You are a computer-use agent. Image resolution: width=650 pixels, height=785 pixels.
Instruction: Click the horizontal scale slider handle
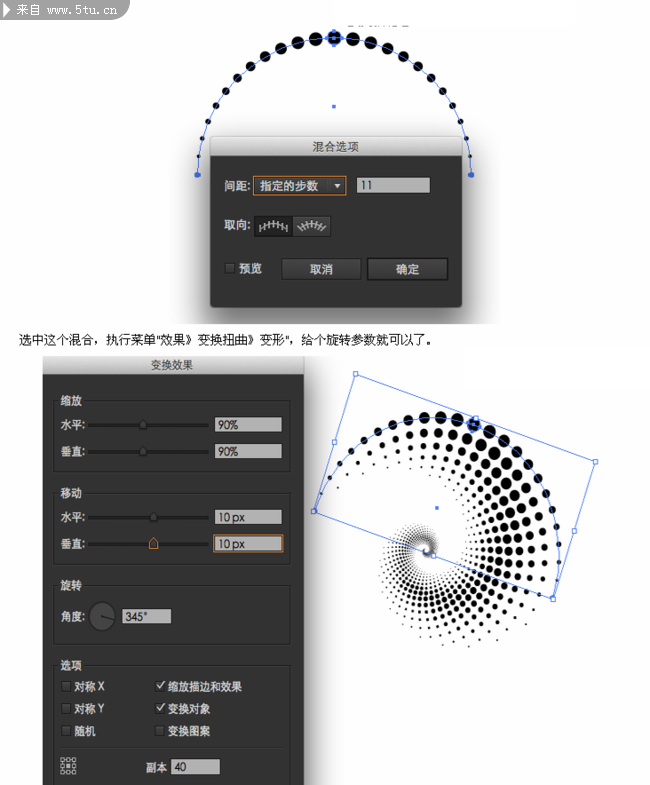pos(143,425)
